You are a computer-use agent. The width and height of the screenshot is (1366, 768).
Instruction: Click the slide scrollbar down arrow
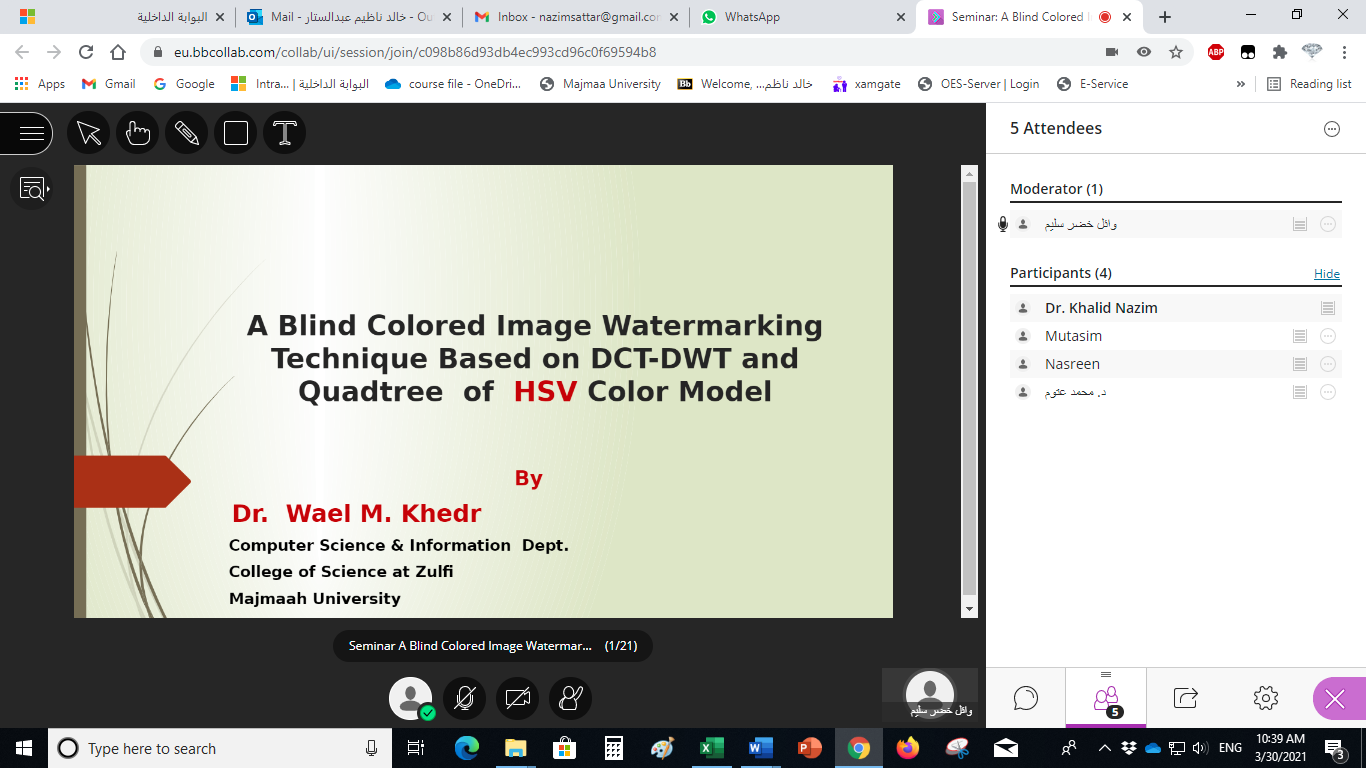[x=969, y=609]
